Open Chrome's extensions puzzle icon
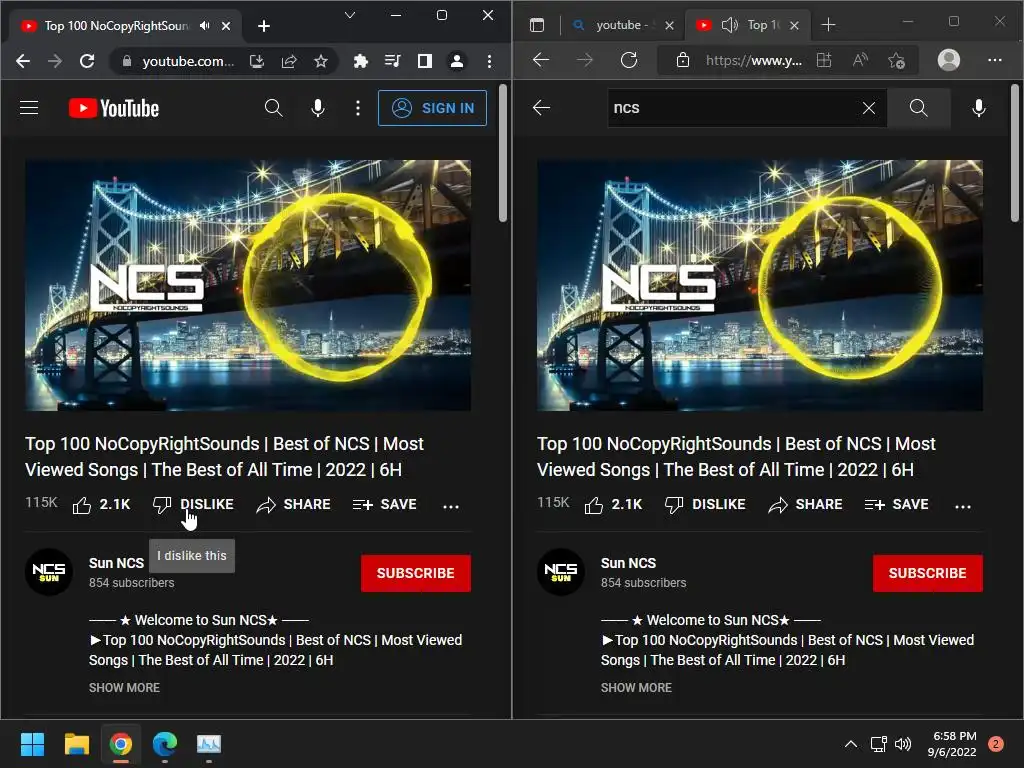This screenshot has width=1024, height=768. click(x=360, y=61)
